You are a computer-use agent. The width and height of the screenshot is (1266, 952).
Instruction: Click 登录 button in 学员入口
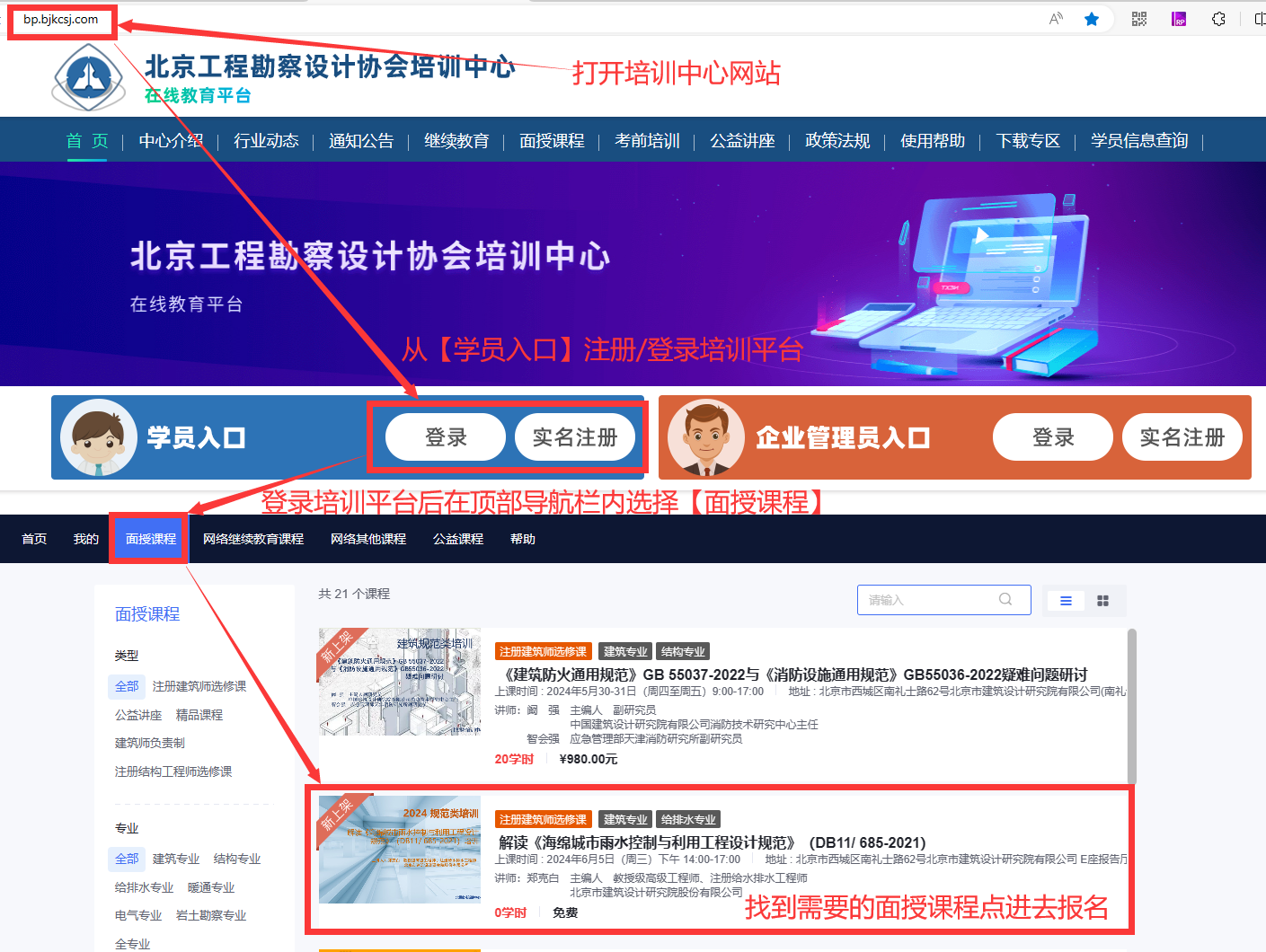point(446,437)
